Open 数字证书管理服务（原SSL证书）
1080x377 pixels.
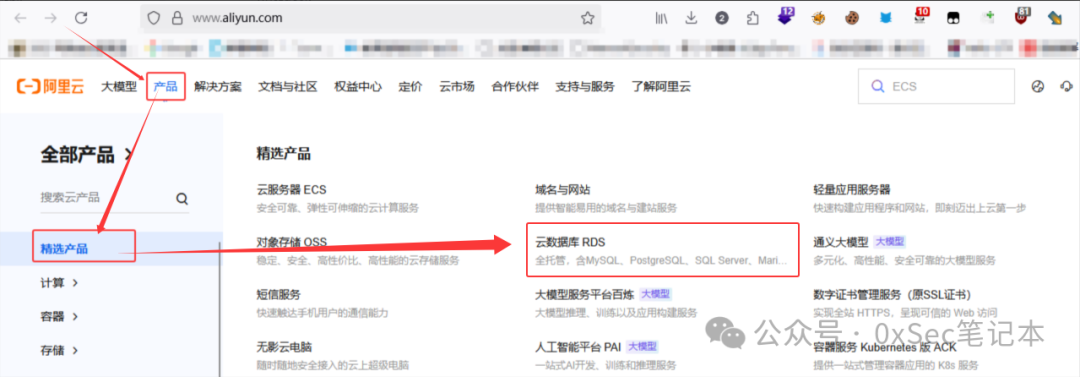(x=893, y=294)
